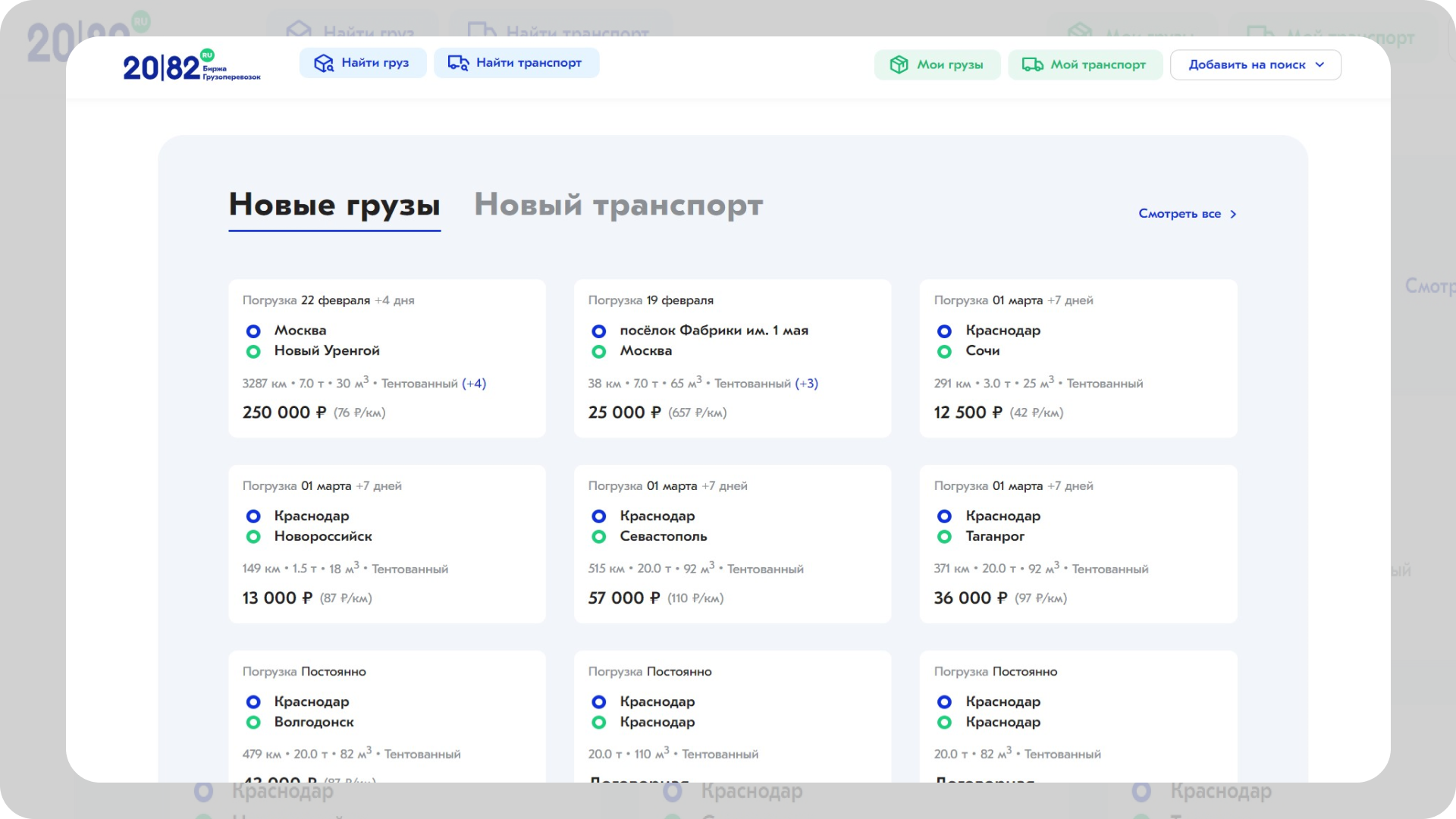
Task: Click the 291 км route details line
Action: click(1038, 383)
